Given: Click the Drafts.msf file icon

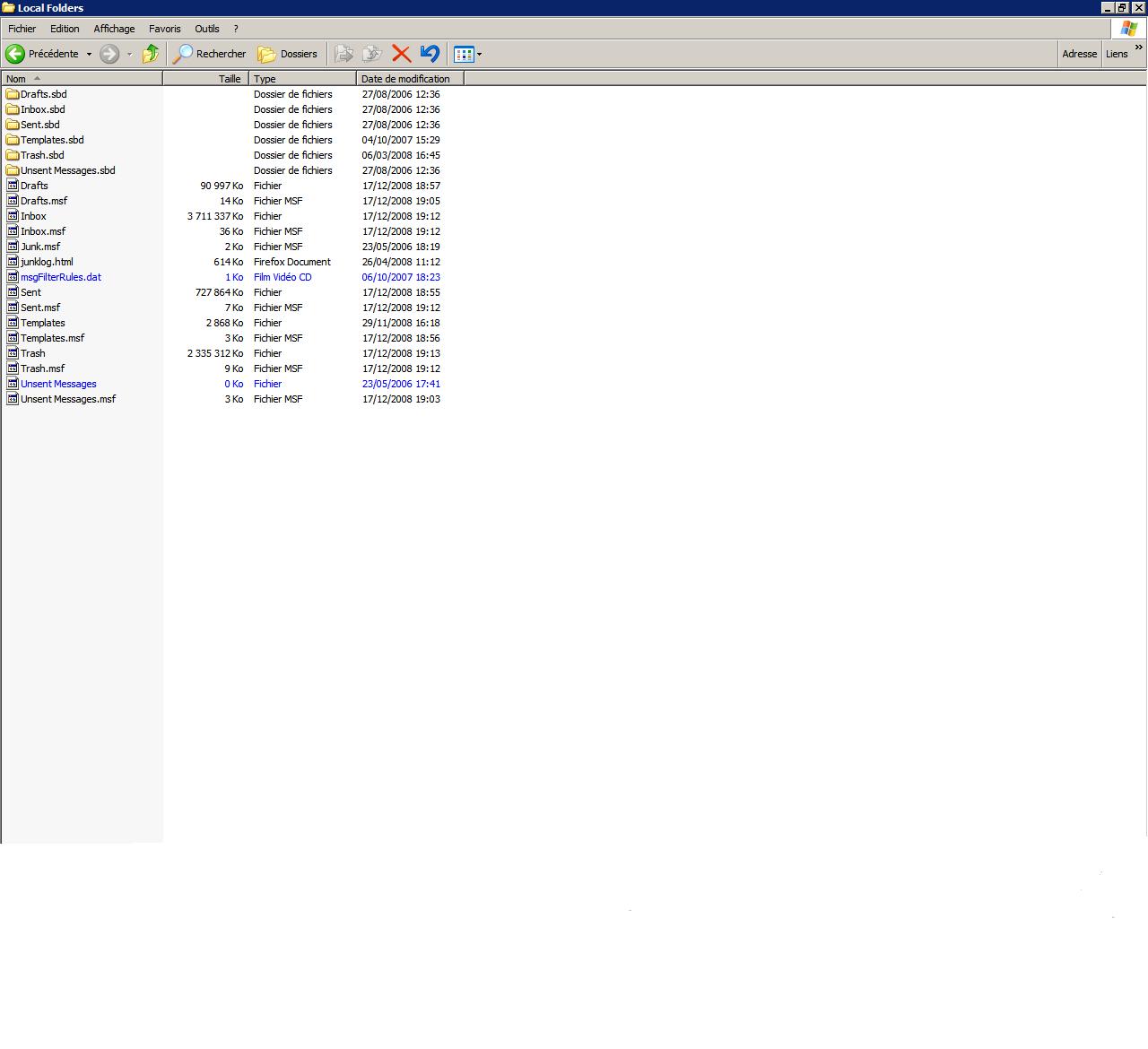Looking at the screenshot, I should coord(13,201).
